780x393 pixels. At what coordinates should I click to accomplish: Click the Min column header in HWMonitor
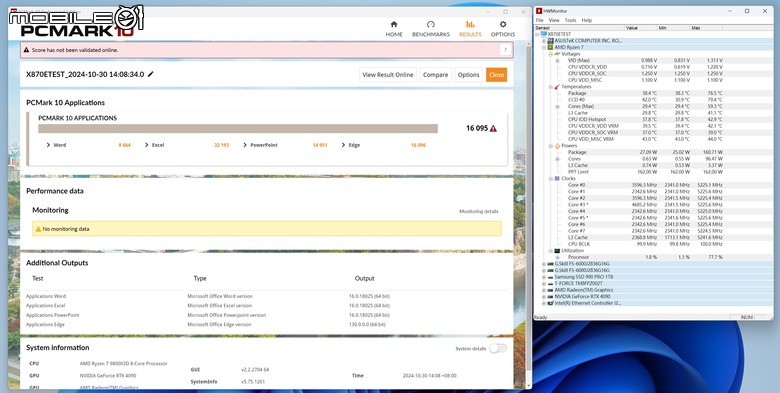(x=674, y=28)
